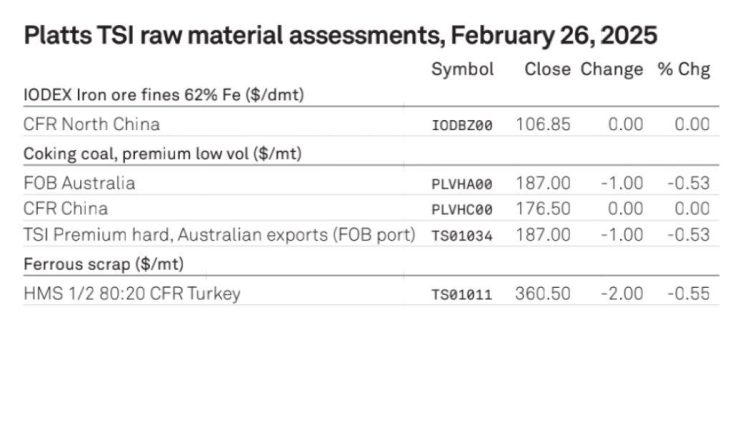
Task: Select the IODEX Iron ore fines section heading
Action: [x=164, y=95]
